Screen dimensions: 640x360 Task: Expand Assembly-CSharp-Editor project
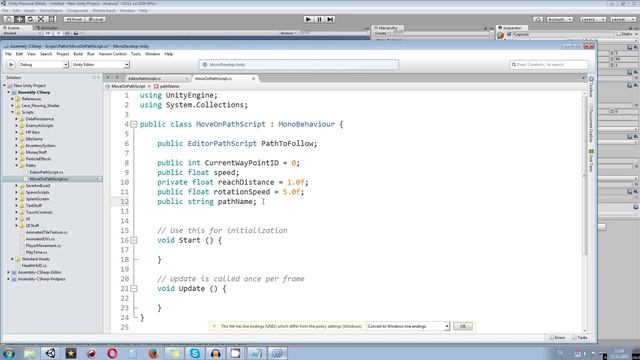pyautogui.click(x=9, y=272)
